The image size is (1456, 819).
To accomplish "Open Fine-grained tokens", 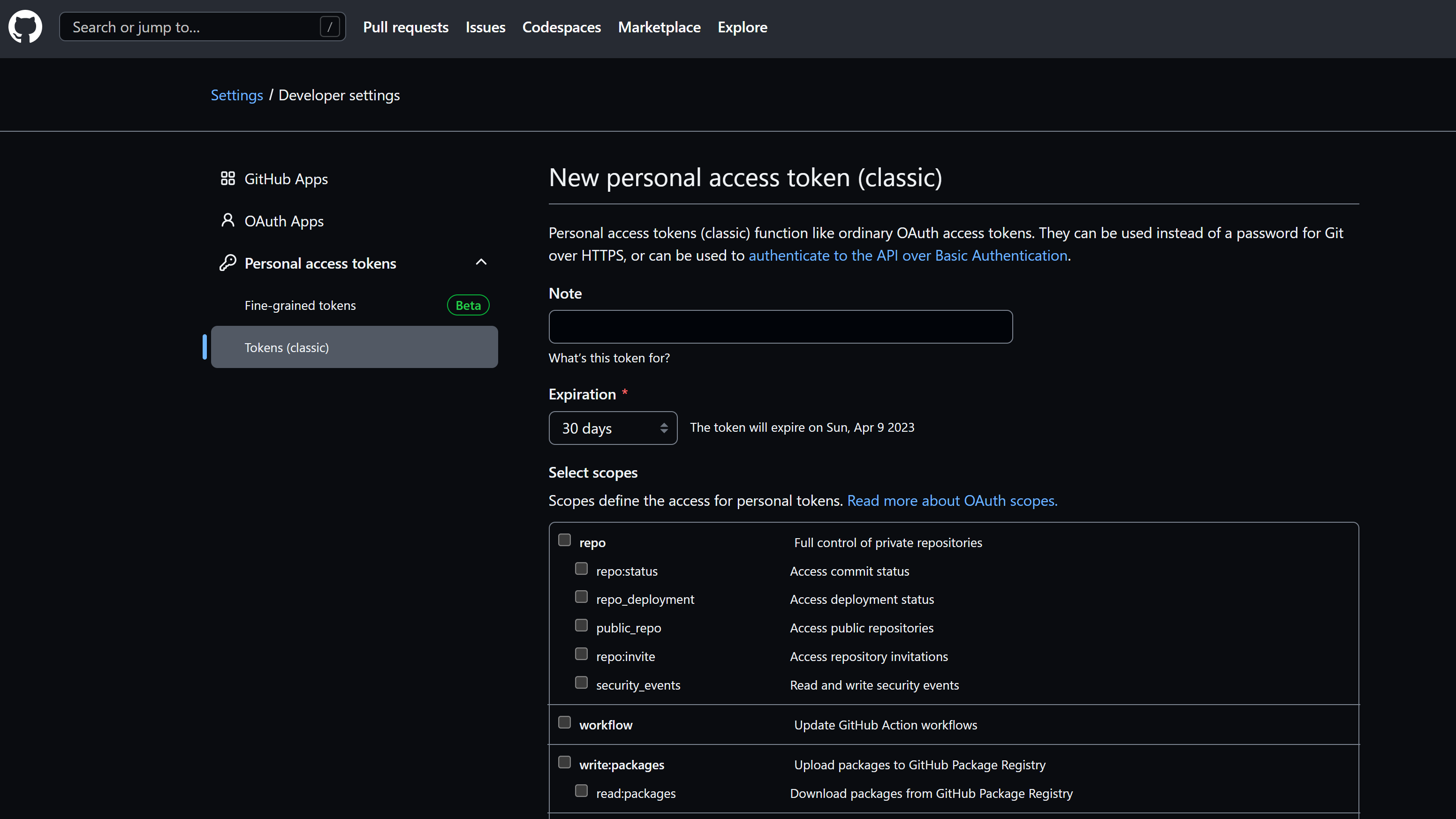I will pyautogui.click(x=355, y=305).
